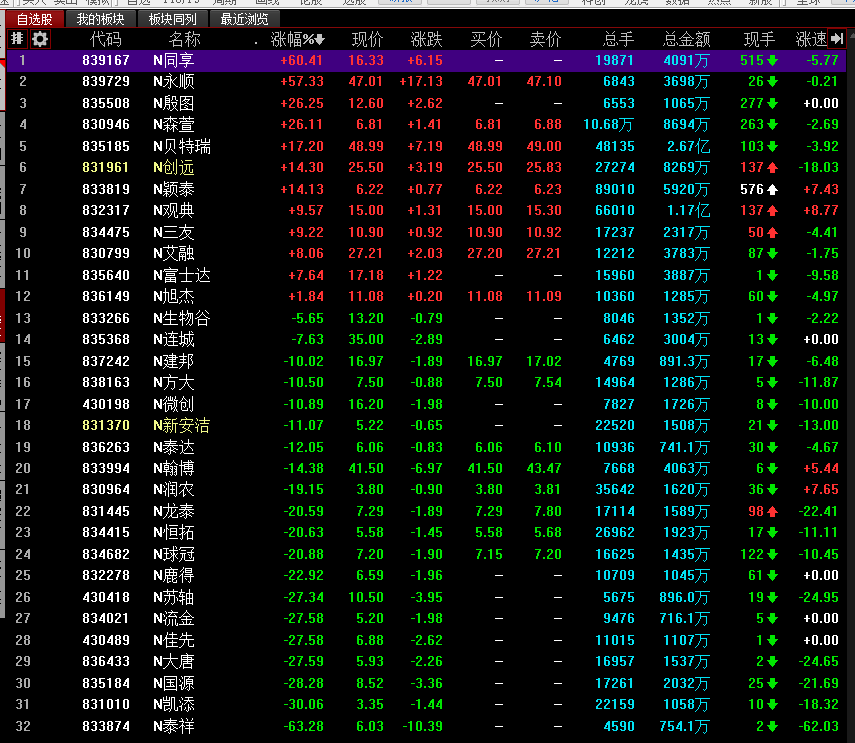Click the red up arrow in N三友 row
The height and width of the screenshot is (743, 855).
[772, 232]
